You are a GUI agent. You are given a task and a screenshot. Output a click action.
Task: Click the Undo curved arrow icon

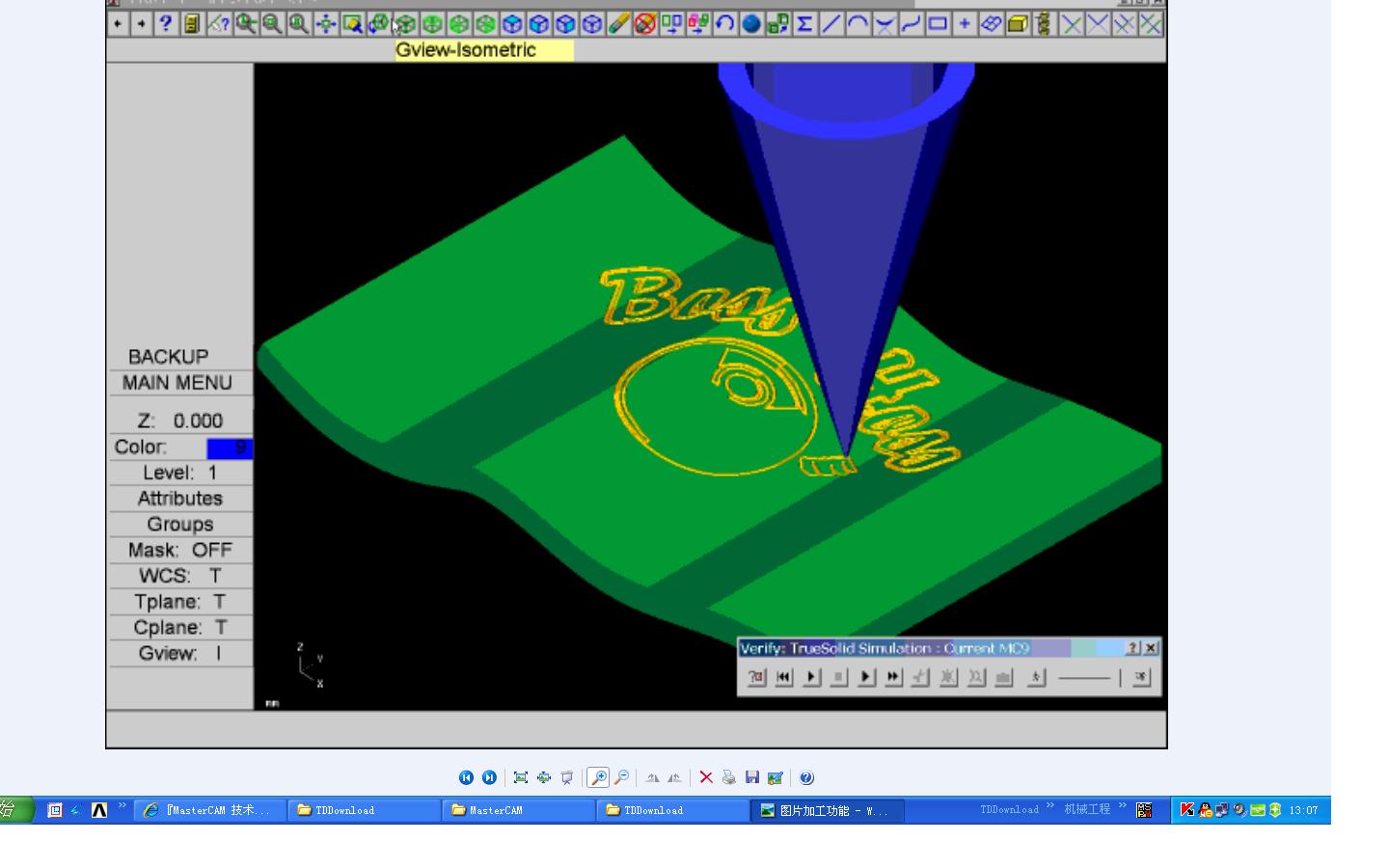pos(724,24)
